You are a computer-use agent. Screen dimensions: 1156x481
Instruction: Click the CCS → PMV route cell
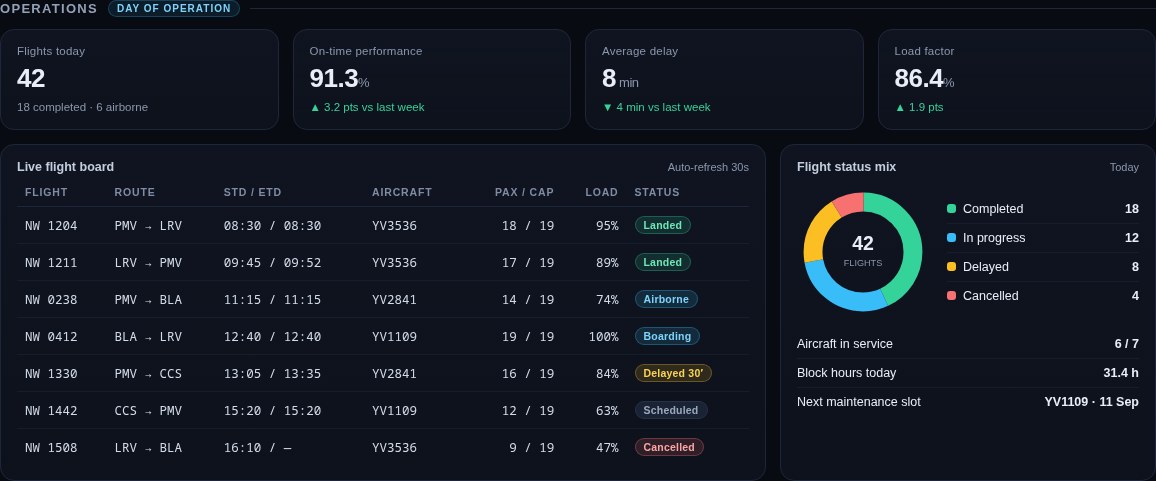(x=148, y=410)
